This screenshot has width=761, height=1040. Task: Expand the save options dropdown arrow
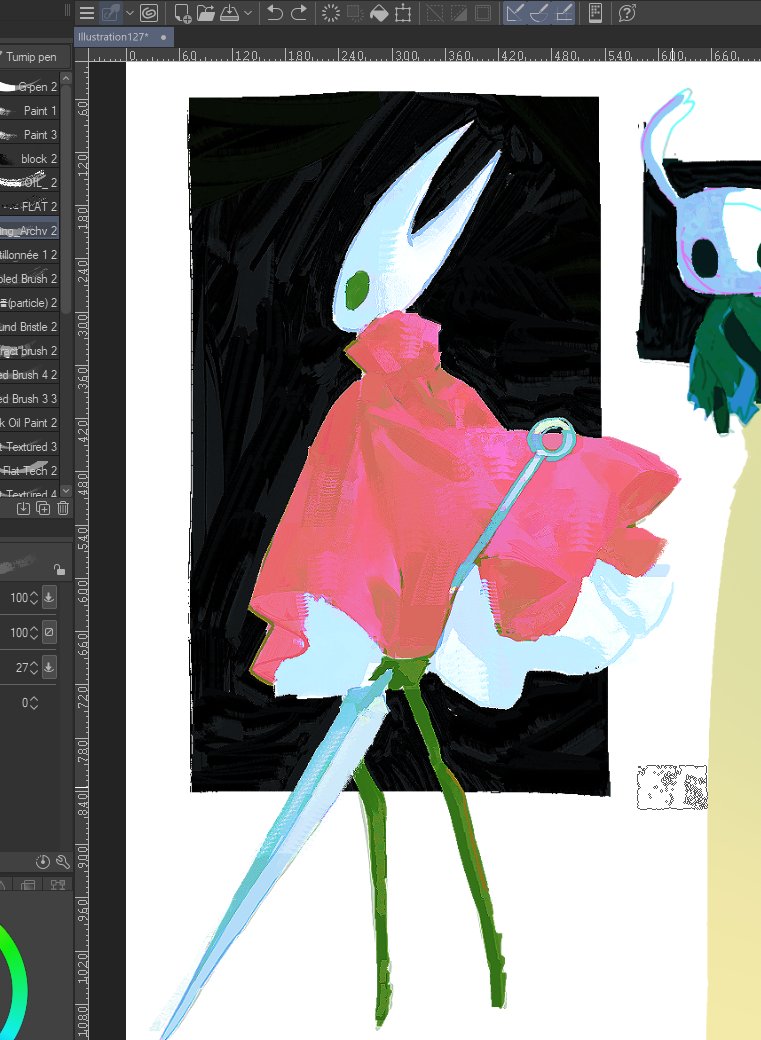pos(248,13)
